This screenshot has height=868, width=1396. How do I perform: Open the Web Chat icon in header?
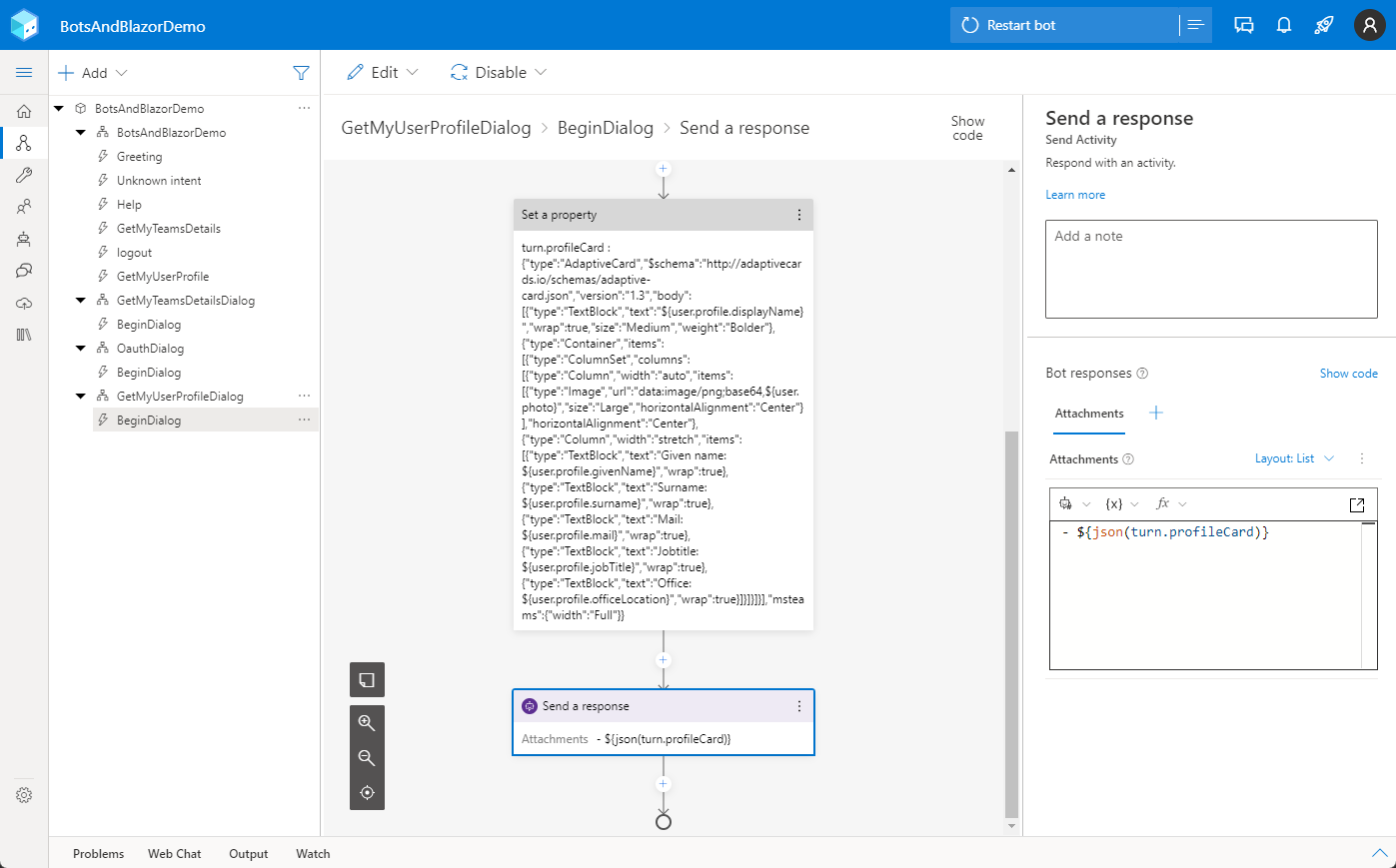pyautogui.click(x=1244, y=25)
